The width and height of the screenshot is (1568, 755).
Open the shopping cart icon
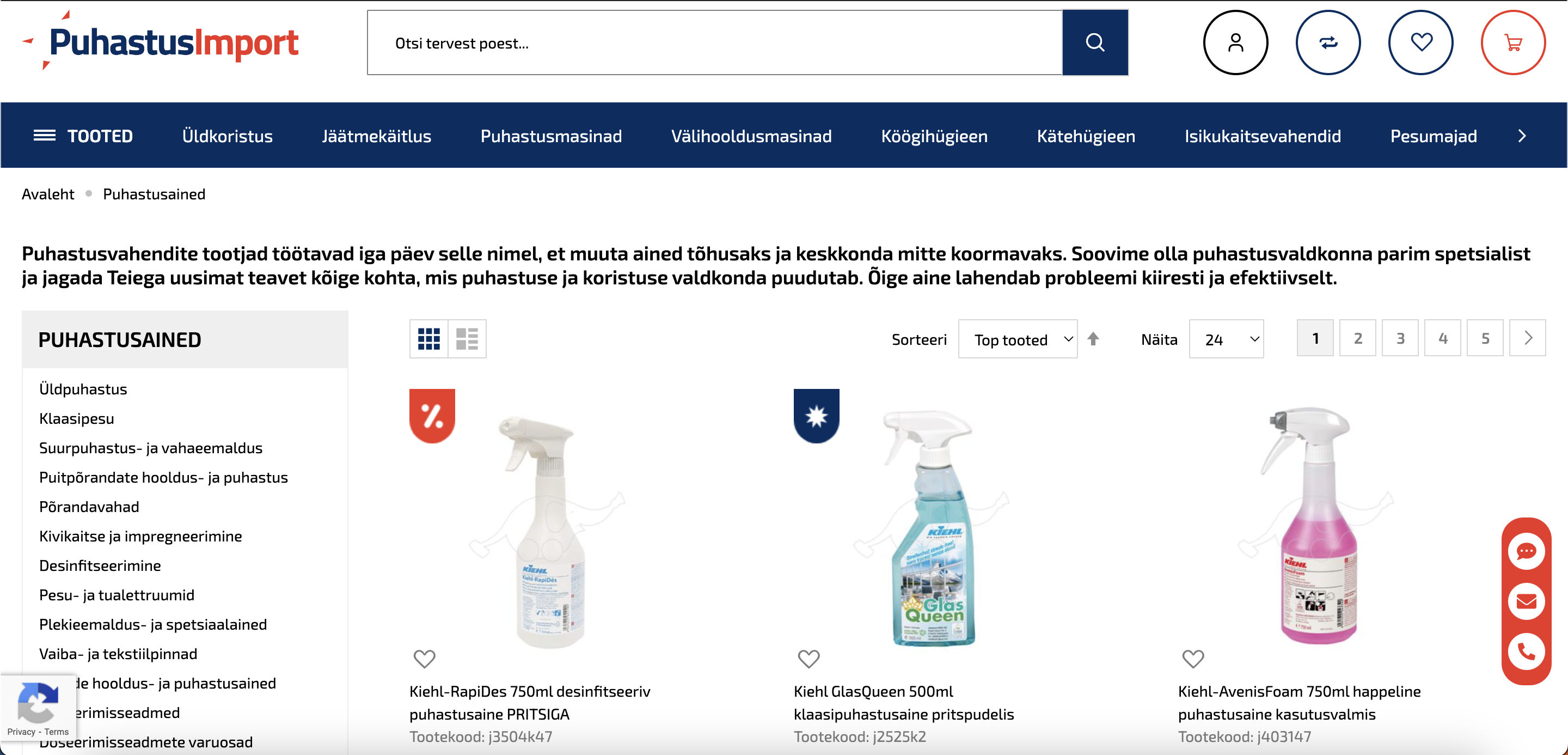coord(1513,42)
